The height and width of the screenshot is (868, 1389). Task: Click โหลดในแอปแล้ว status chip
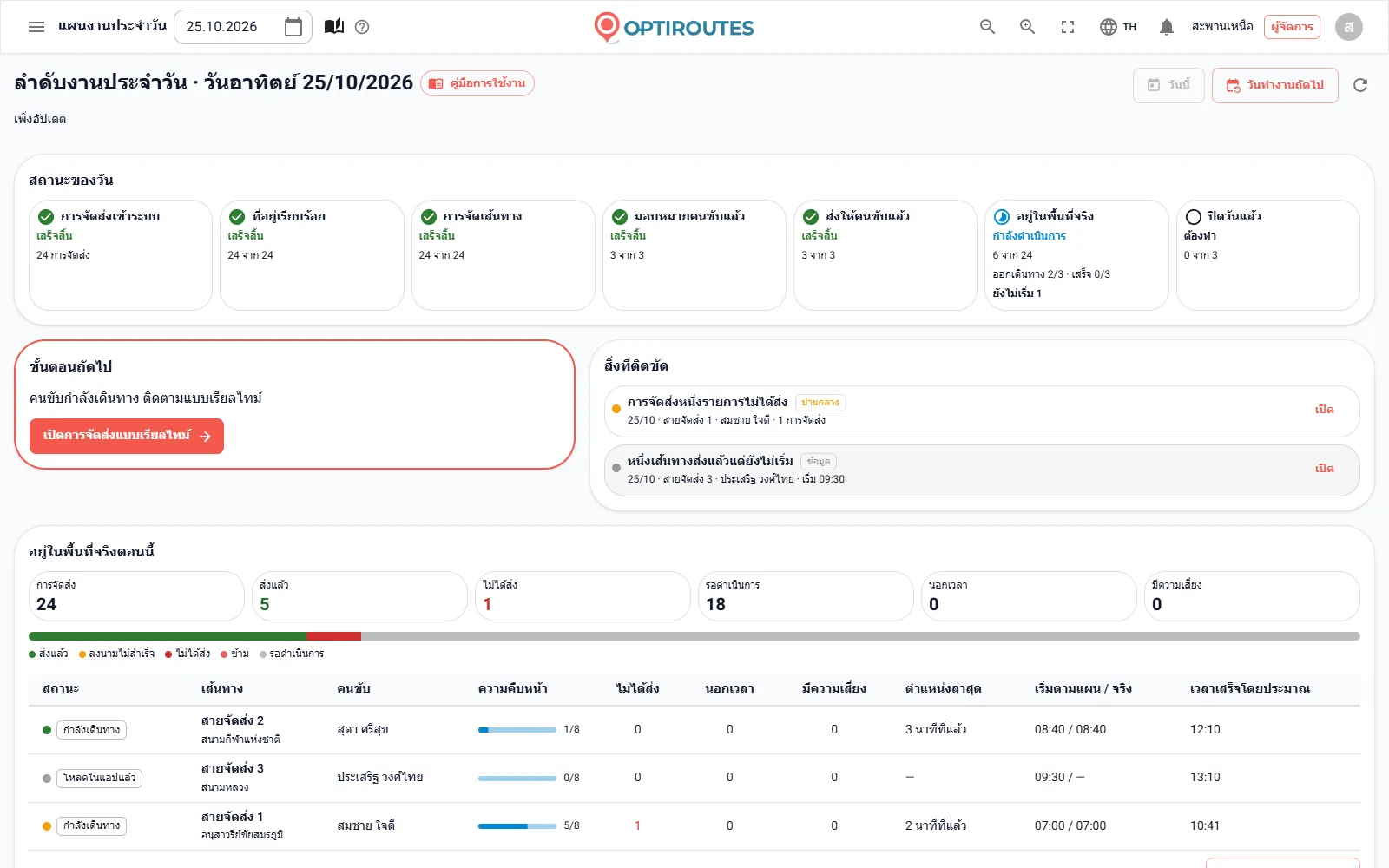[100, 778]
